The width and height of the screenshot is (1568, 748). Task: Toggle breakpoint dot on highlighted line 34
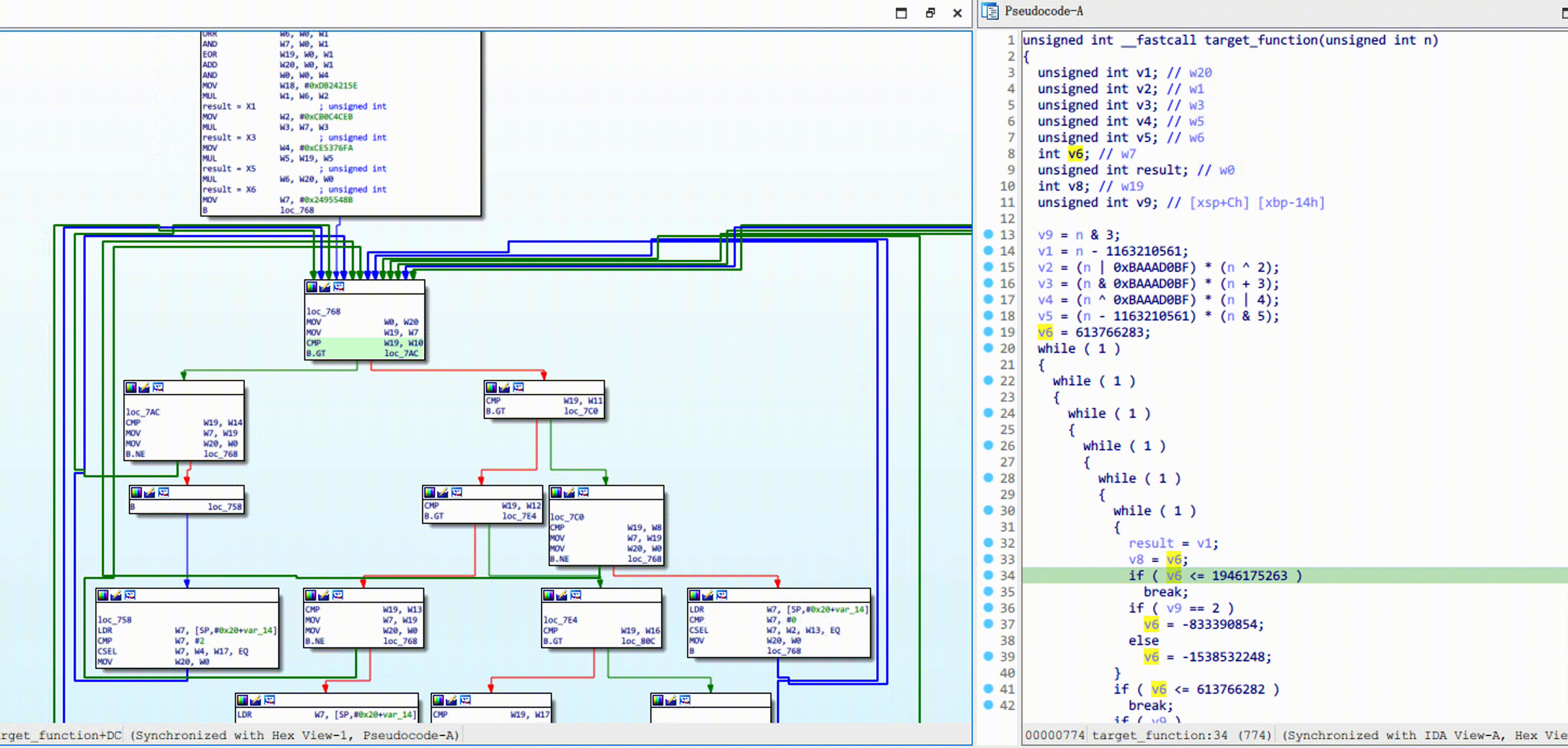989,575
